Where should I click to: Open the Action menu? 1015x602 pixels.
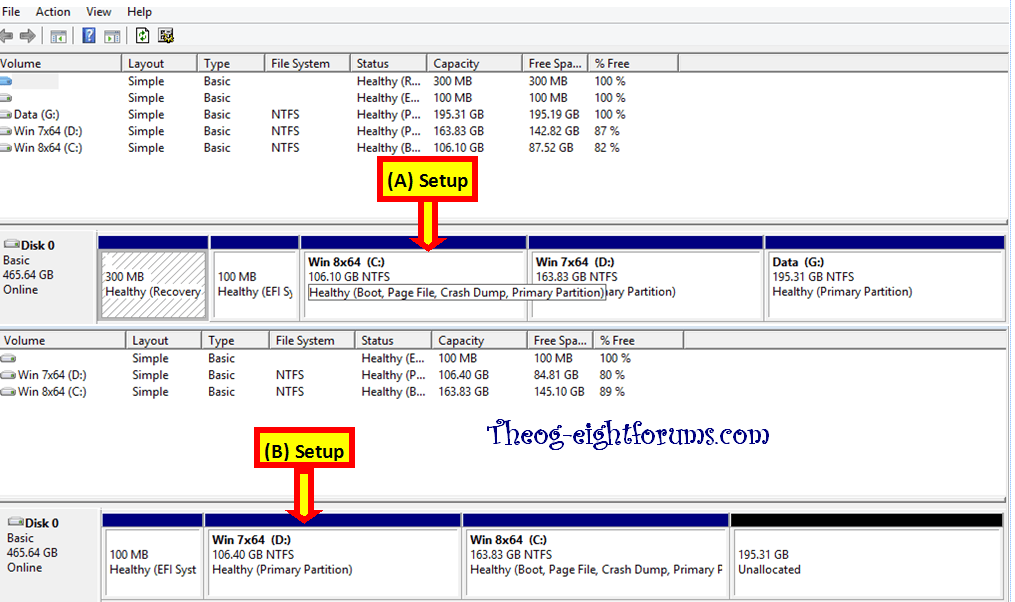tap(52, 12)
